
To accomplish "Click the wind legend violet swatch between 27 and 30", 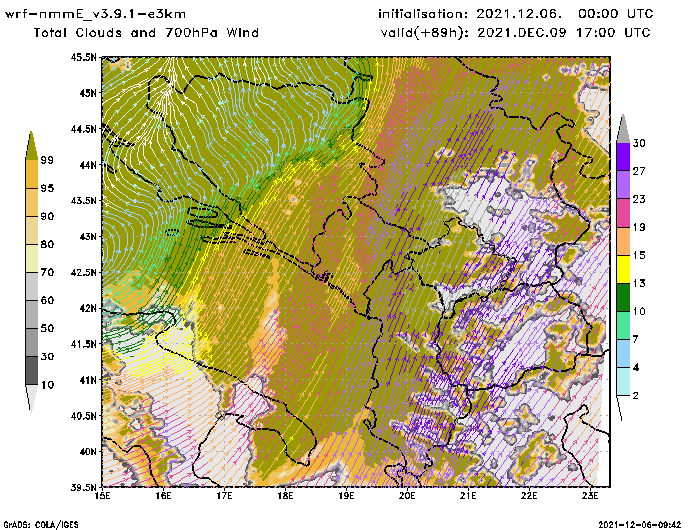I will 623,156.
